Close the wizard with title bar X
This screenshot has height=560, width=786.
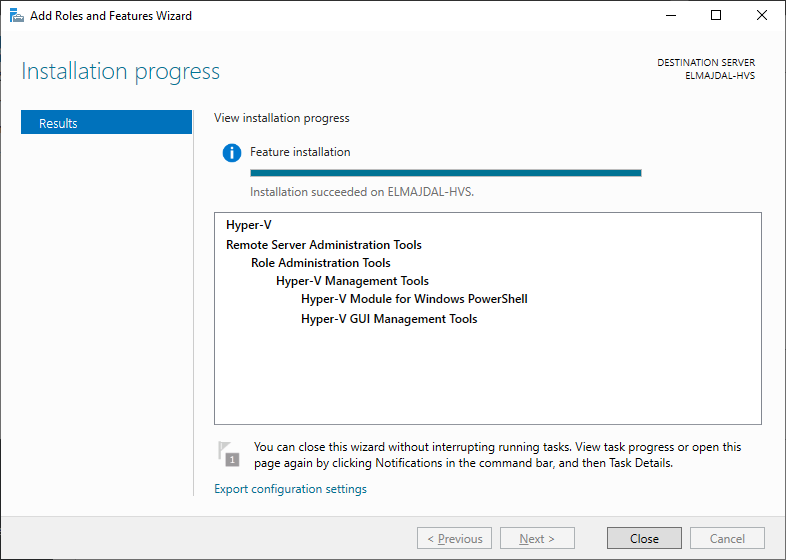click(x=762, y=16)
